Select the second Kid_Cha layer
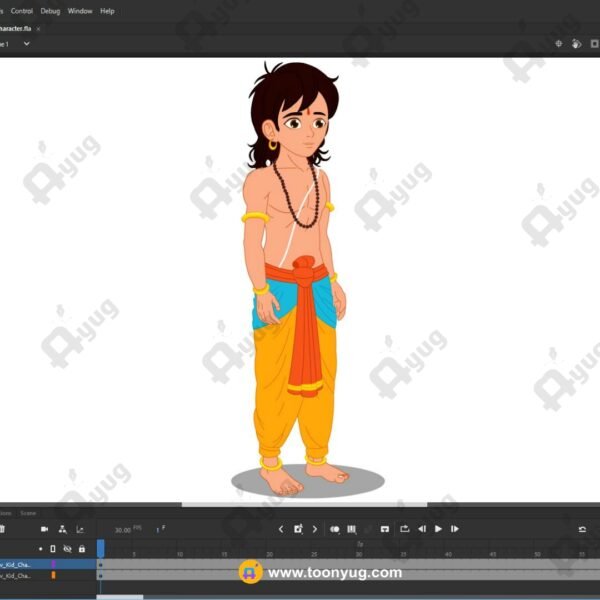The image size is (600, 600). point(48,576)
